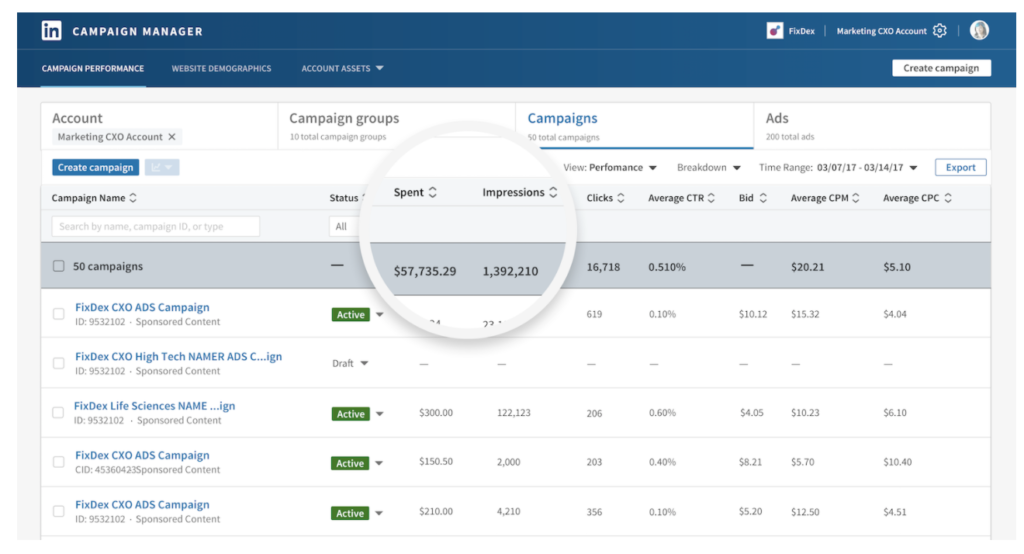
Task: Open FixDex CXO ADS Campaign link with $10.12 bid
Action: [142, 307]
